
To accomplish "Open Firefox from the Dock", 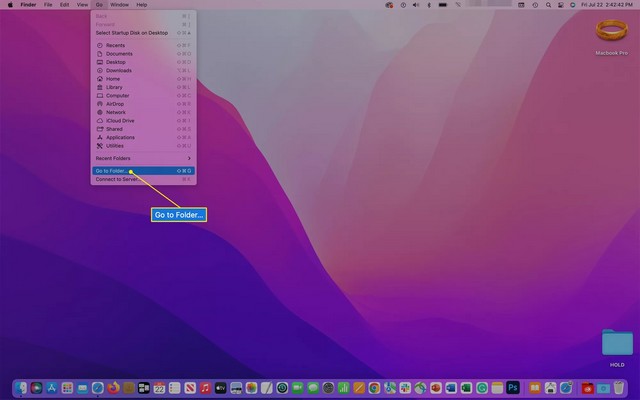I will (x=113, y=387).
